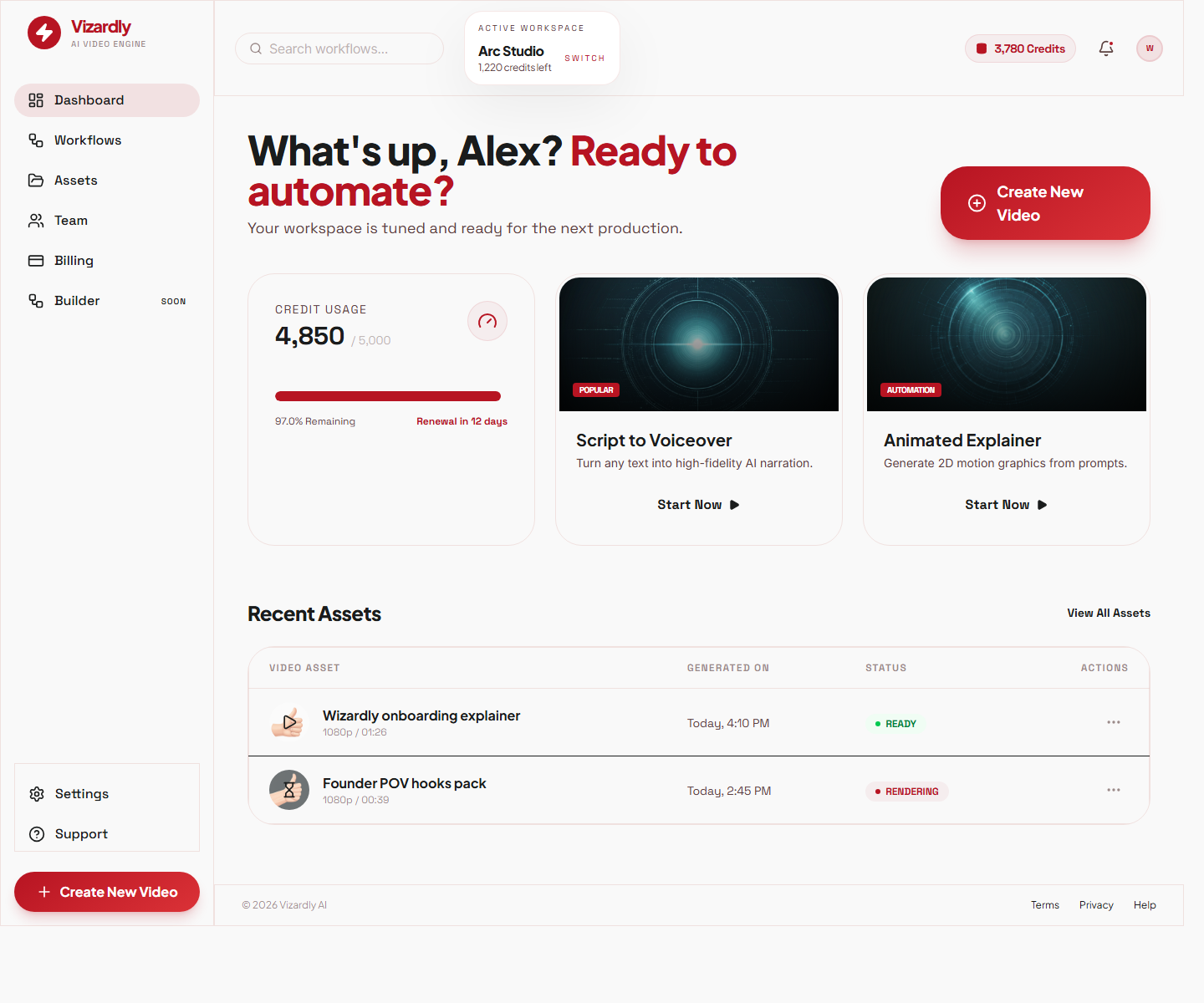The height and width of the screenshot is (1003, 1204).
Task: Click Start Now on Script to Voiceover
Action: [698, 505]
